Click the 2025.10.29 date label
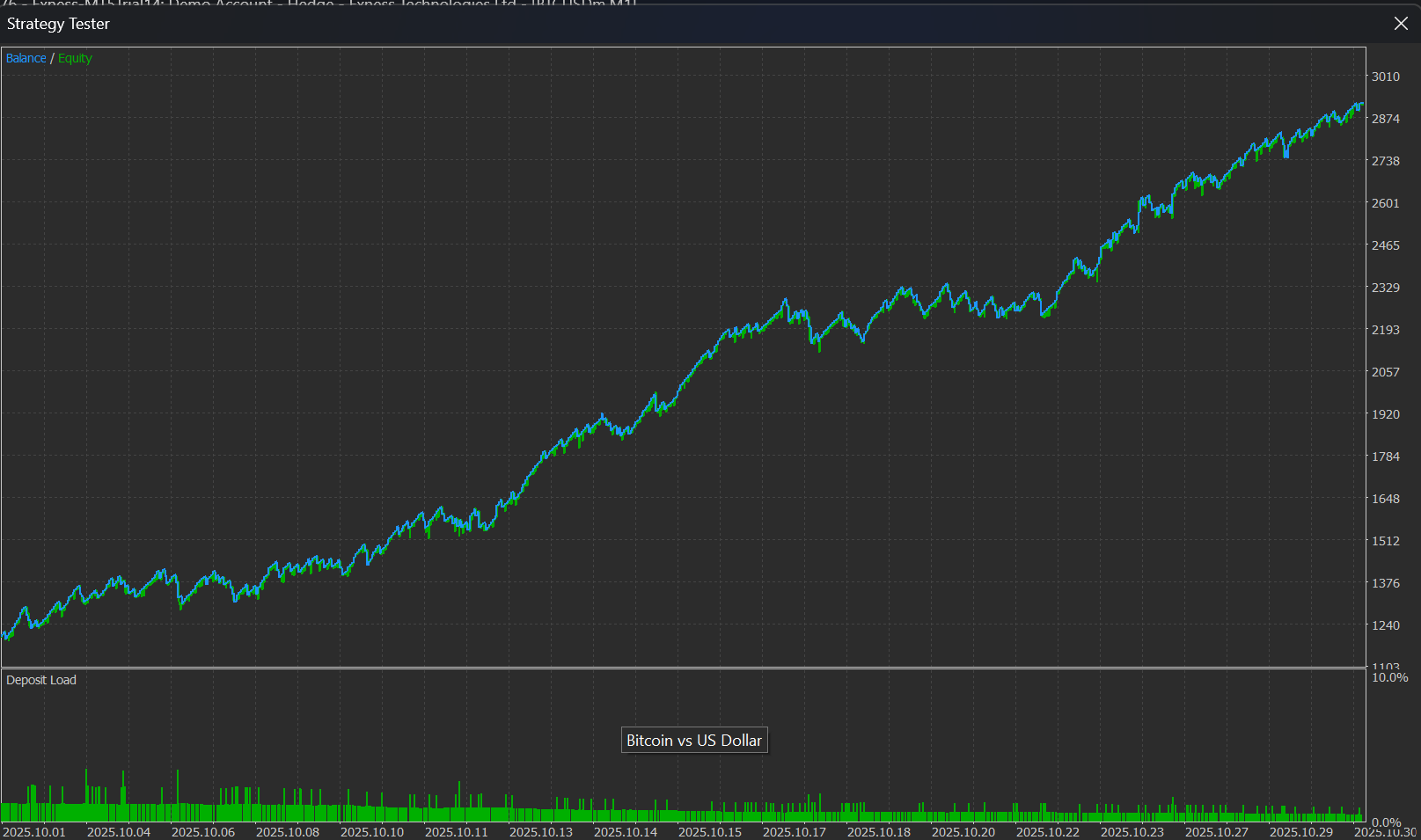This screenshot has height=840, width=1421. click(x=1301, y=832)
